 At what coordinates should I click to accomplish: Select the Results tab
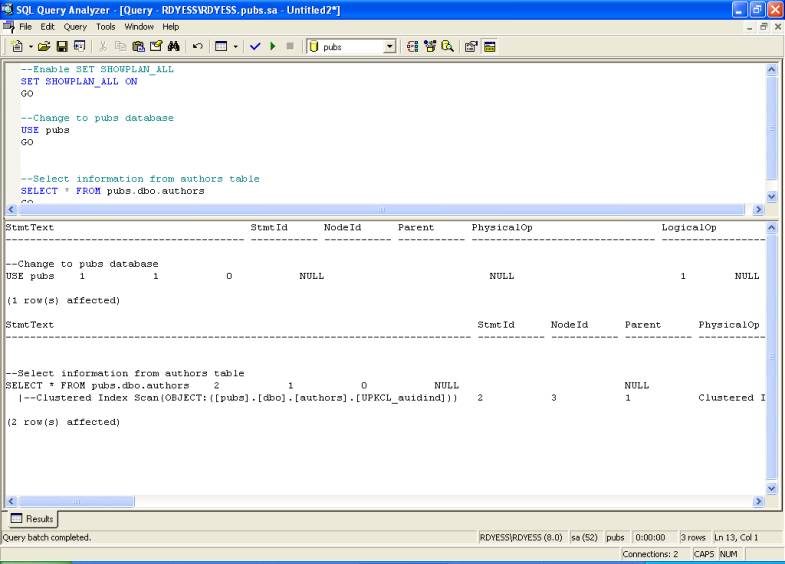coord(33,519)
